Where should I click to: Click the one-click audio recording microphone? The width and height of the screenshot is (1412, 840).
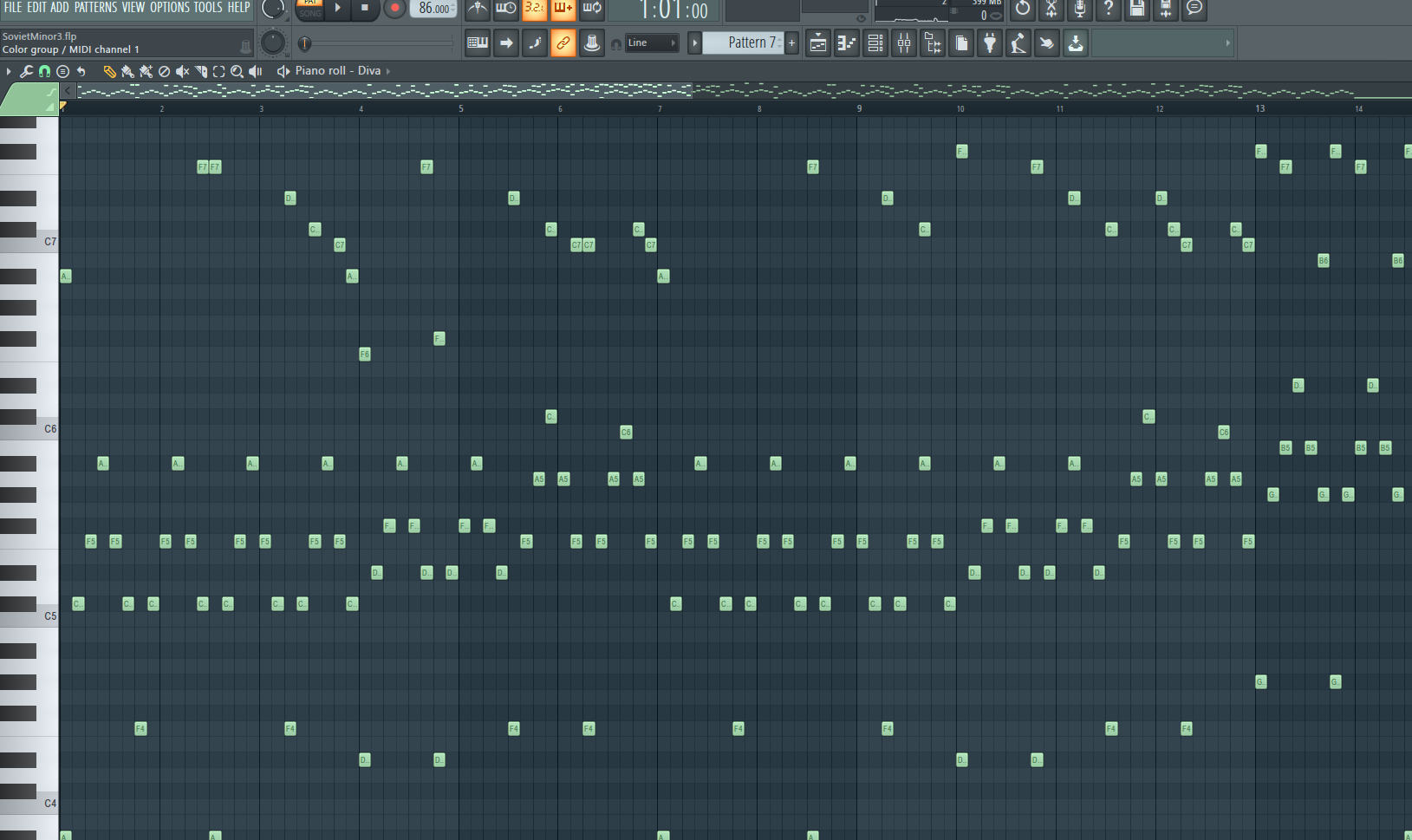point(1080,9)
